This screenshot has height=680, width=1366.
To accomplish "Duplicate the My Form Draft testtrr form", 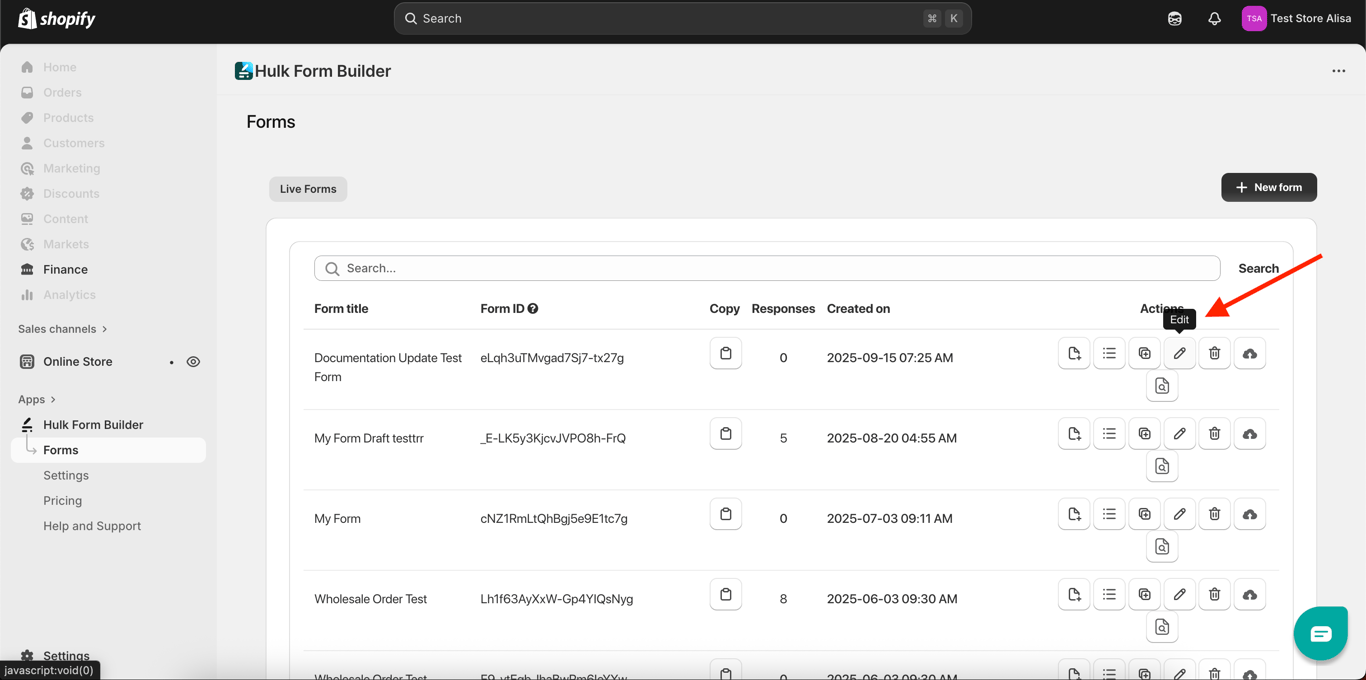I will click(x=1144, y=434).
